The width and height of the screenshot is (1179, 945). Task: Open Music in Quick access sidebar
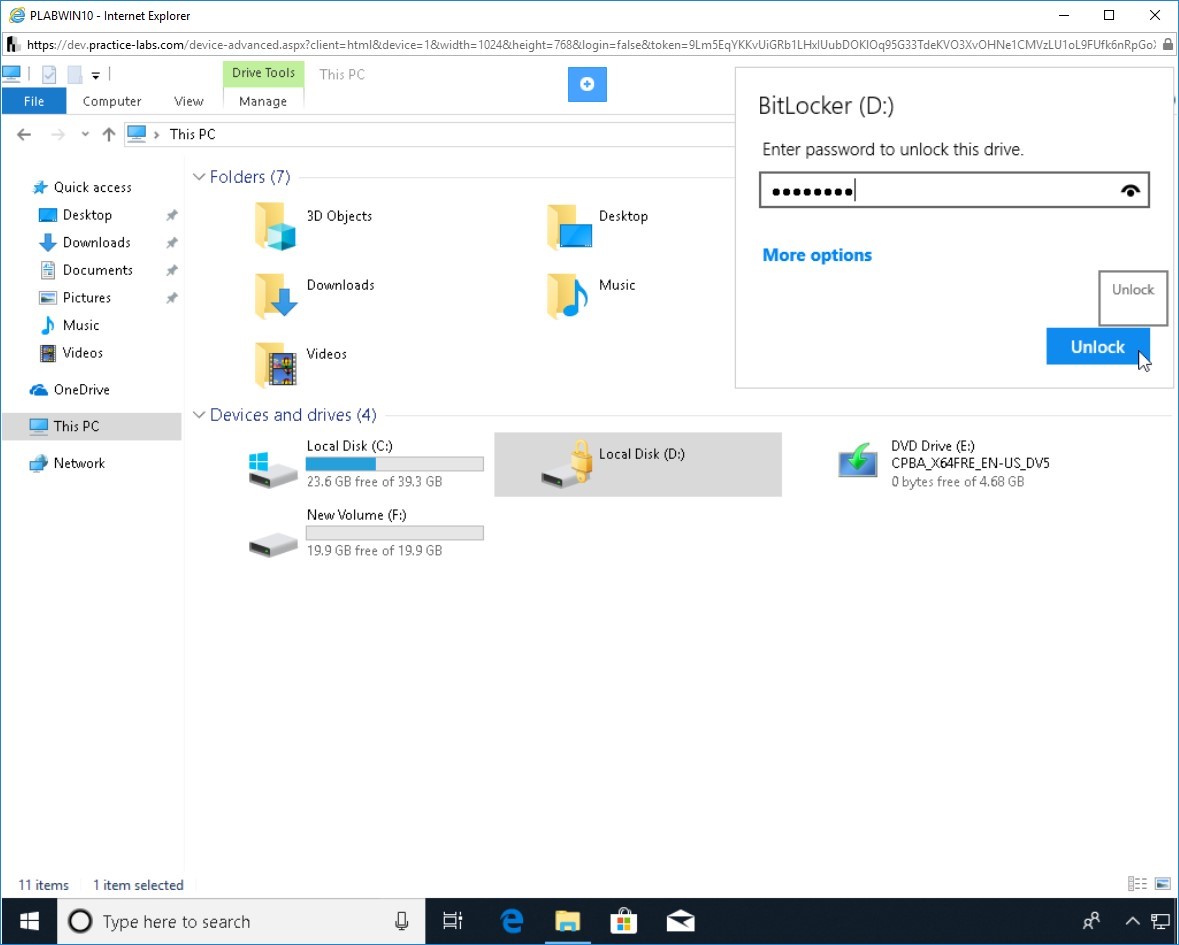click(80, 325)
